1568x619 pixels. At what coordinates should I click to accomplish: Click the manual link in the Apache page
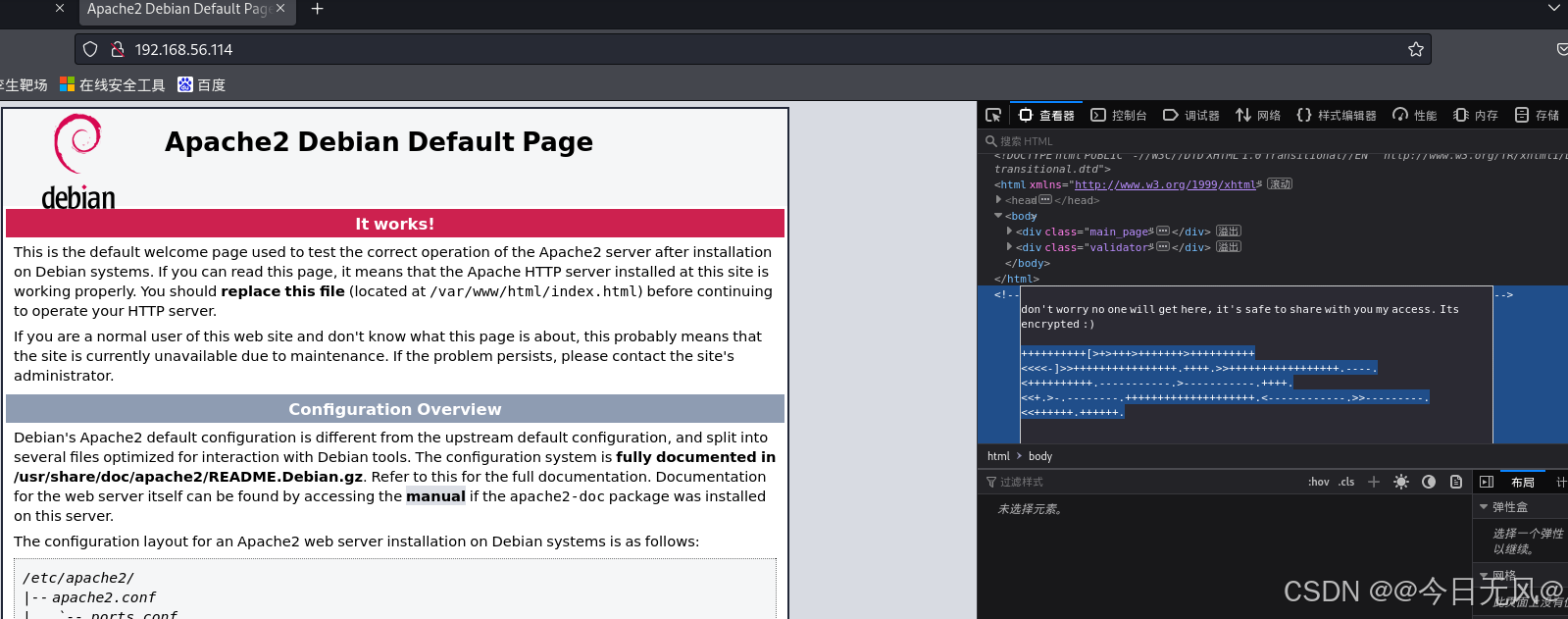click(435, 496)
